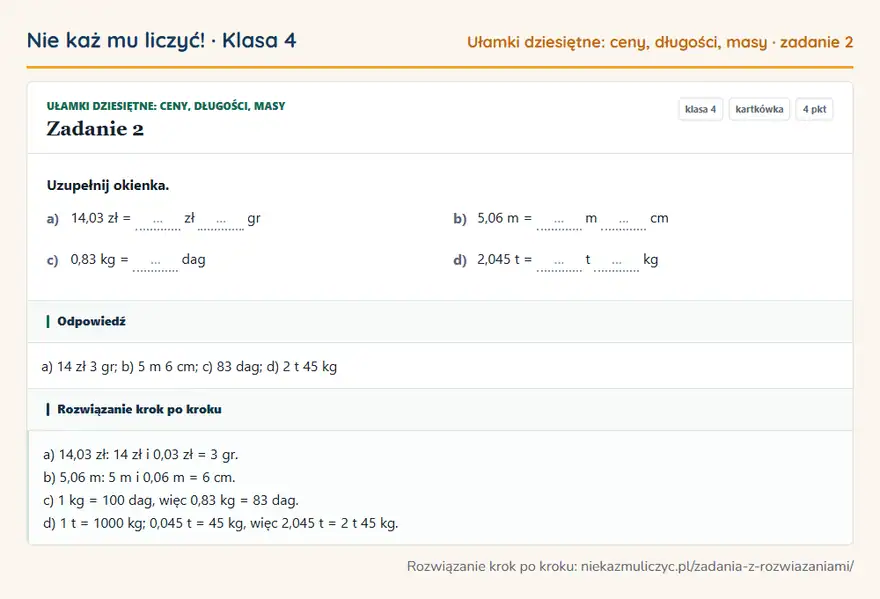Click solution step "a) 14,03 zł: 14 zł i 0,03 zł = 3 gr."
The width and height of the screenshot is (880, 599).
click(141, 454)
